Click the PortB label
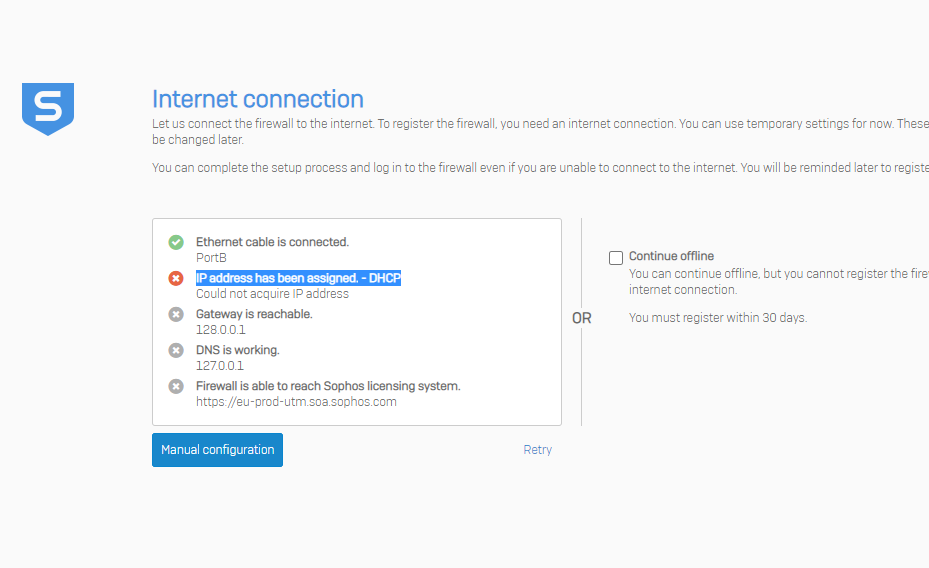This screenshot has width=929, height=568. (212, 258)
